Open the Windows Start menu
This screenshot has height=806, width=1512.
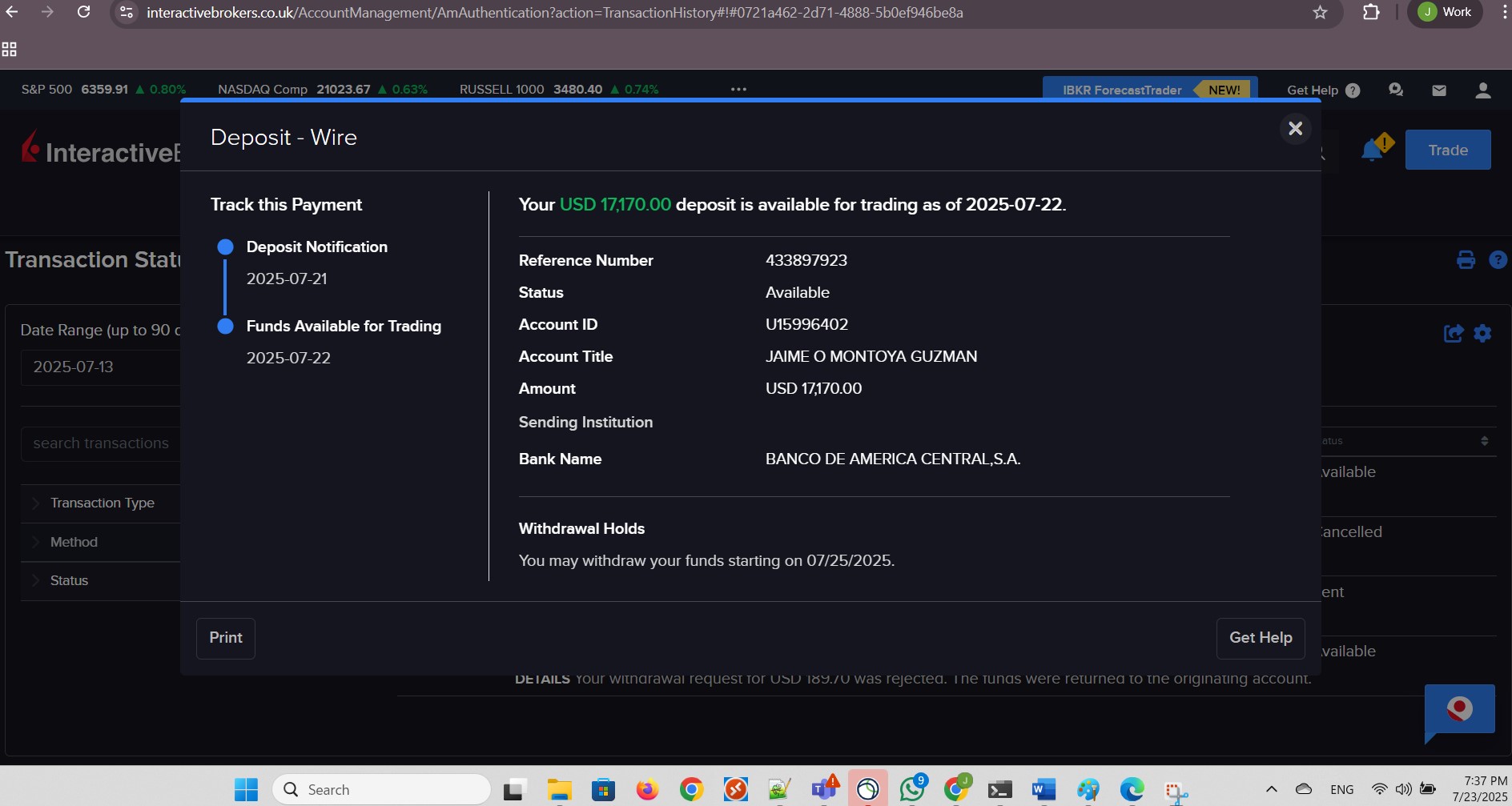[x=246, y=790]
